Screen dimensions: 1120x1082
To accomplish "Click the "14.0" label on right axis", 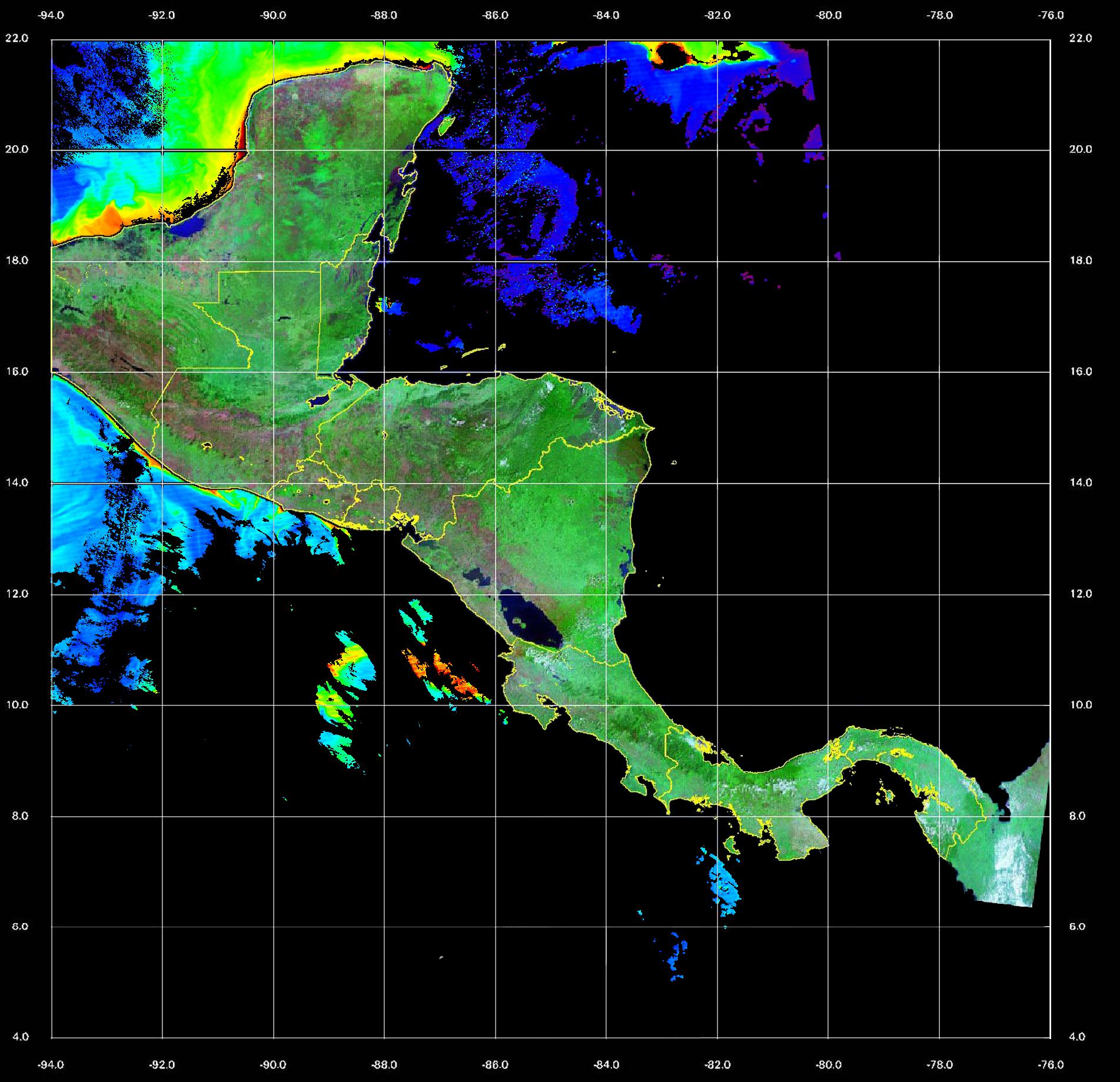I will pos(1080,482).
